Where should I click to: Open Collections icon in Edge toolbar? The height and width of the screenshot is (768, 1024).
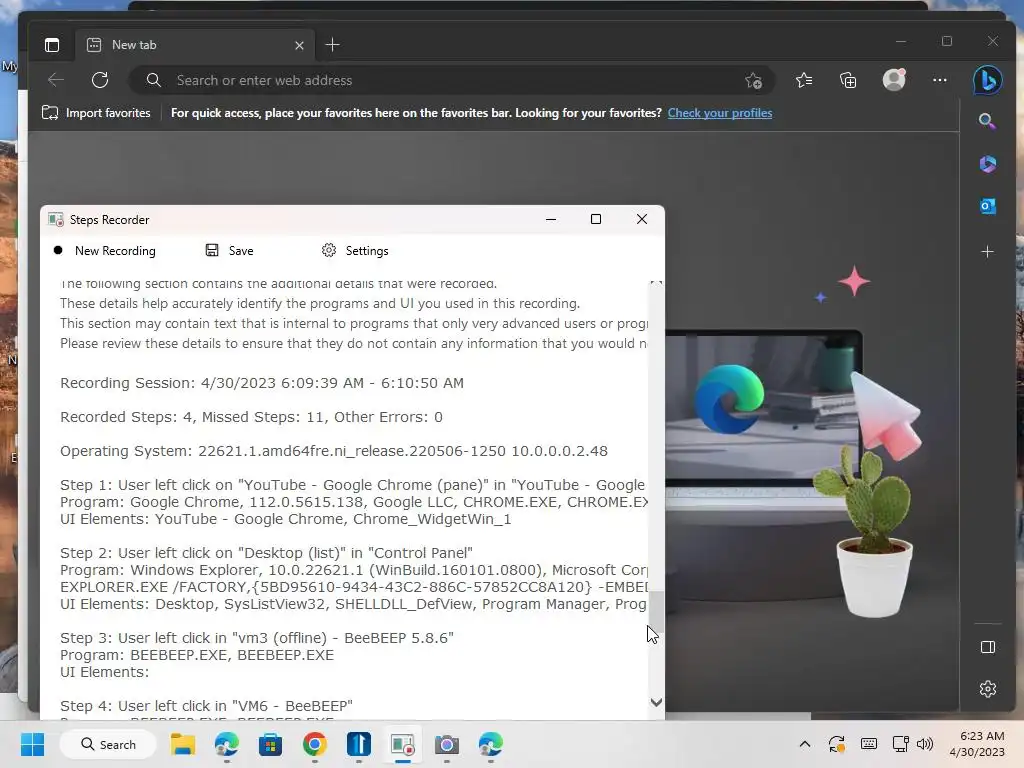tap(848, 80)
